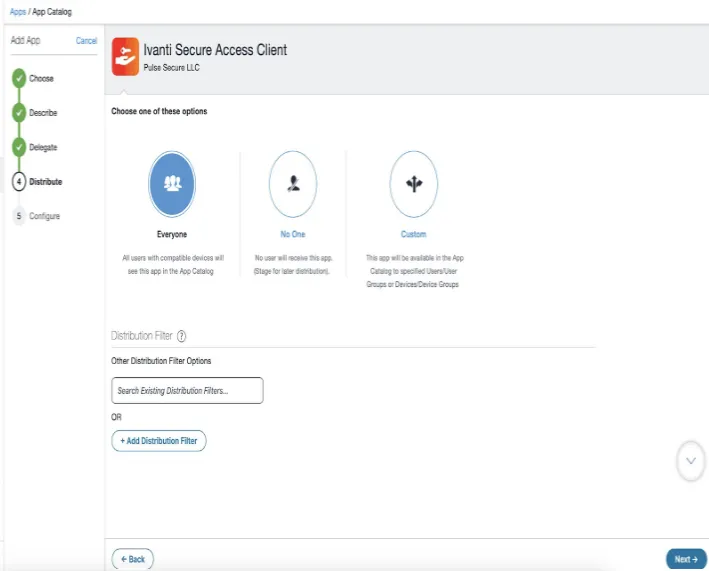Go to the Choose step
Image resolution: width=709 pixels, height=571 pixels.
pos(41,78)
